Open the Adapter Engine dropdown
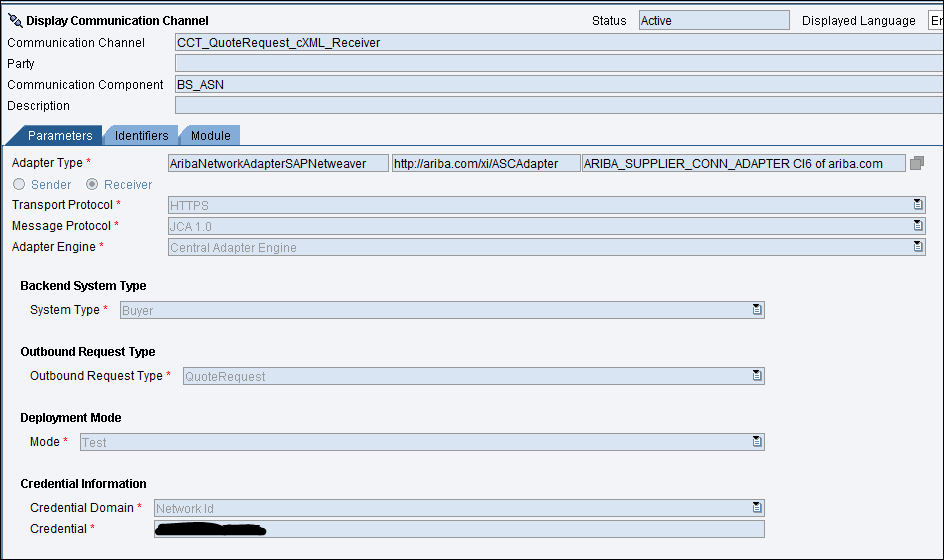 coord(918,247)
